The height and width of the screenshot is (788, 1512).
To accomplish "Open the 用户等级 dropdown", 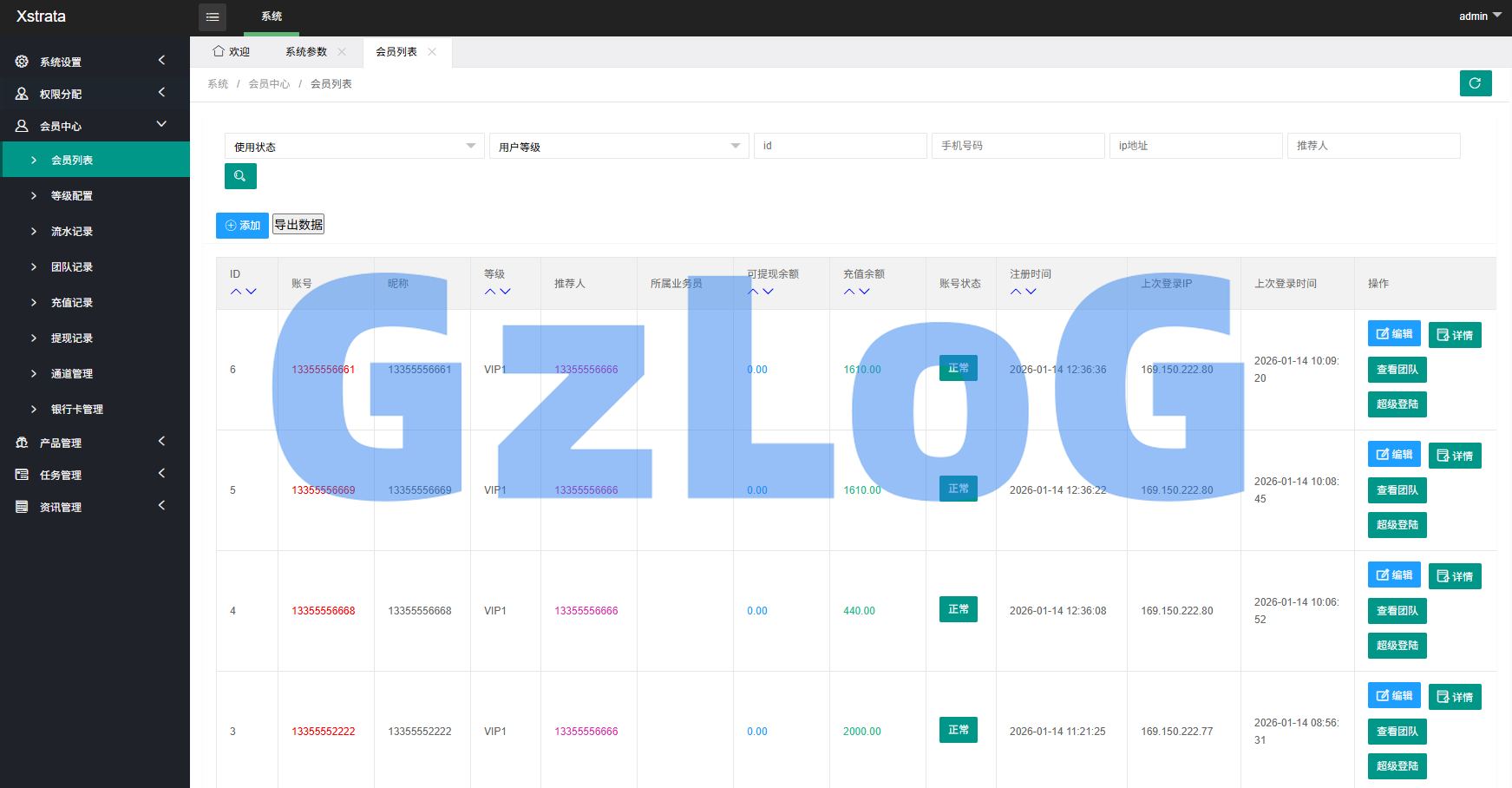I will tap(619, 146).
